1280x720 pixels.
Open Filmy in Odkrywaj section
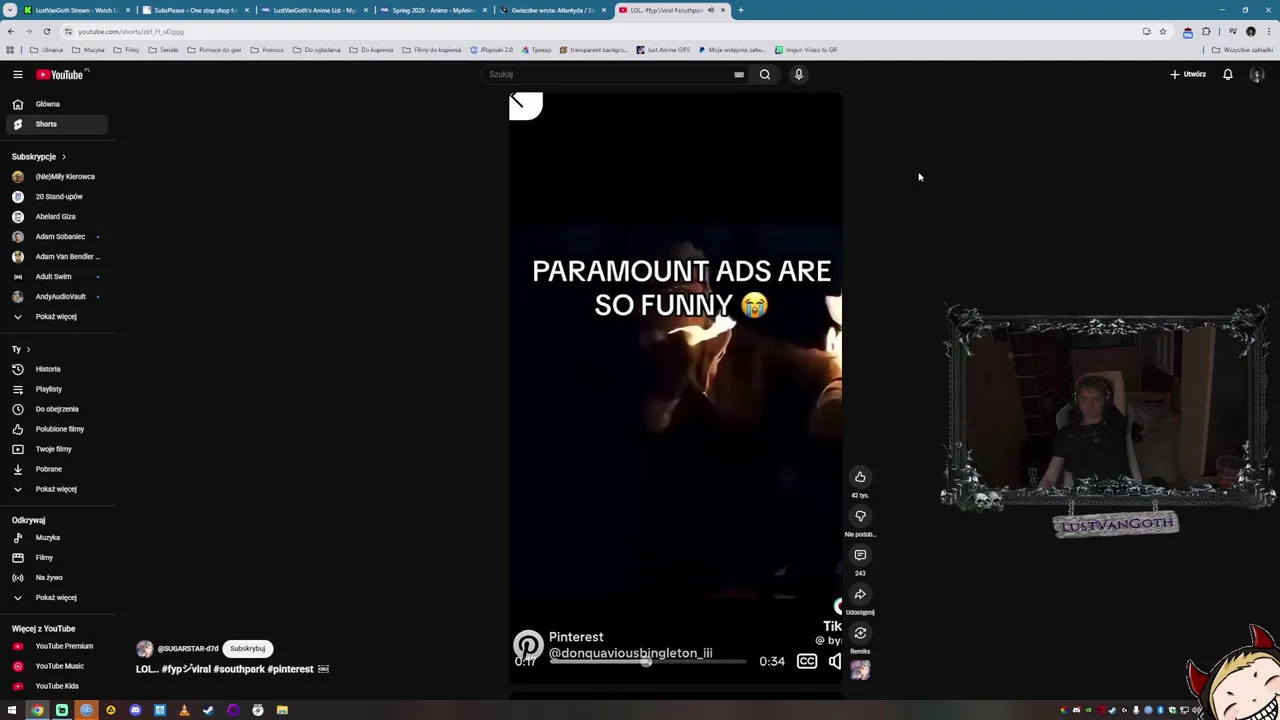click(x=57, y=558)
